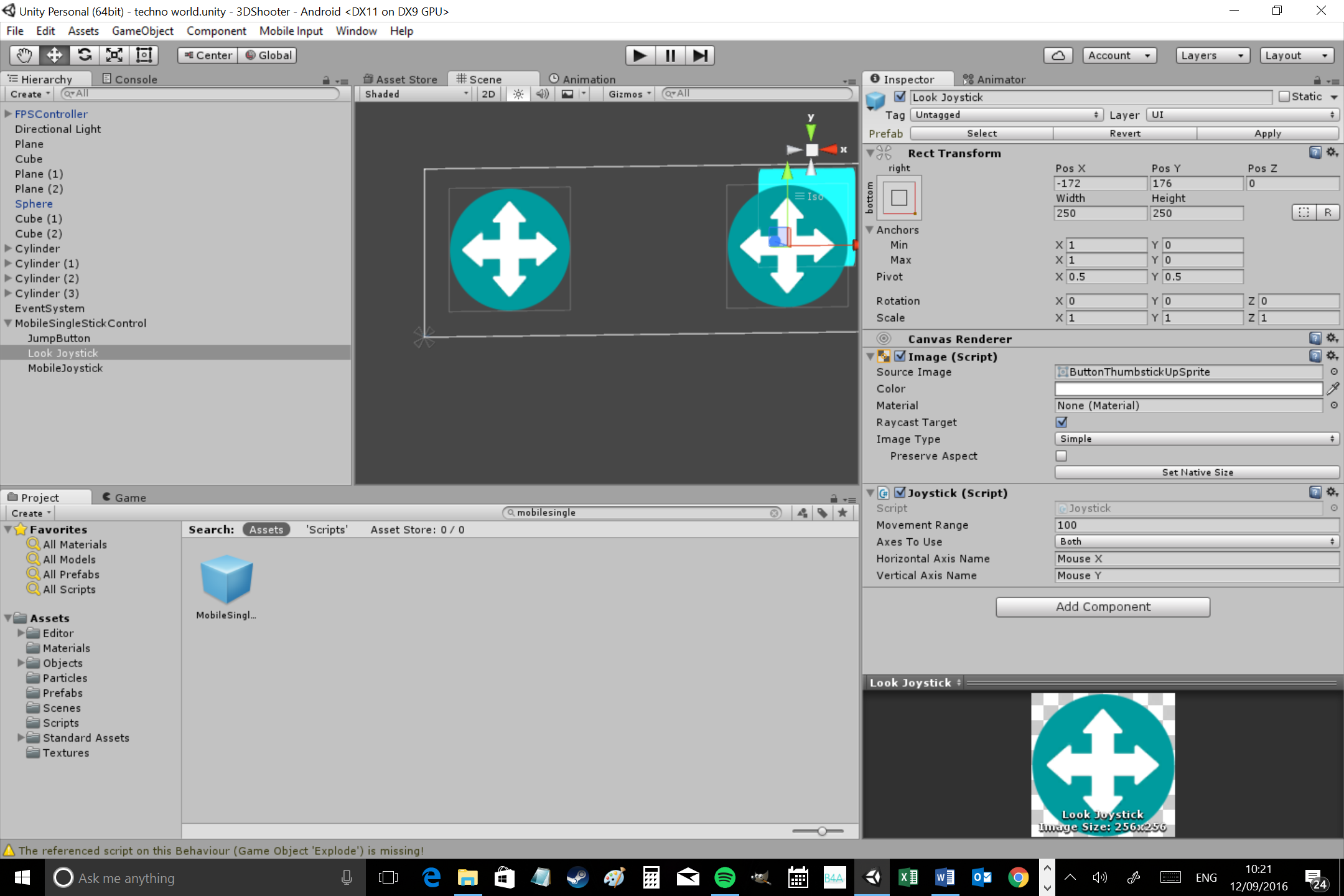Click the Add Component button
1344x896 pixels.
click(1103, 607)
